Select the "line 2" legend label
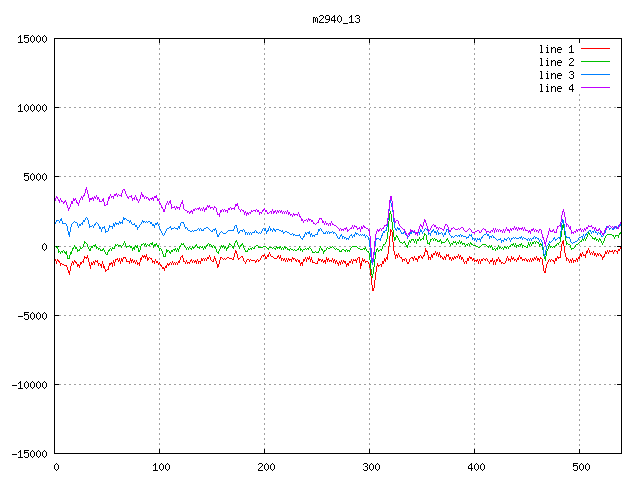The height and width of the screenshot is (480, 640). point(557,62)
